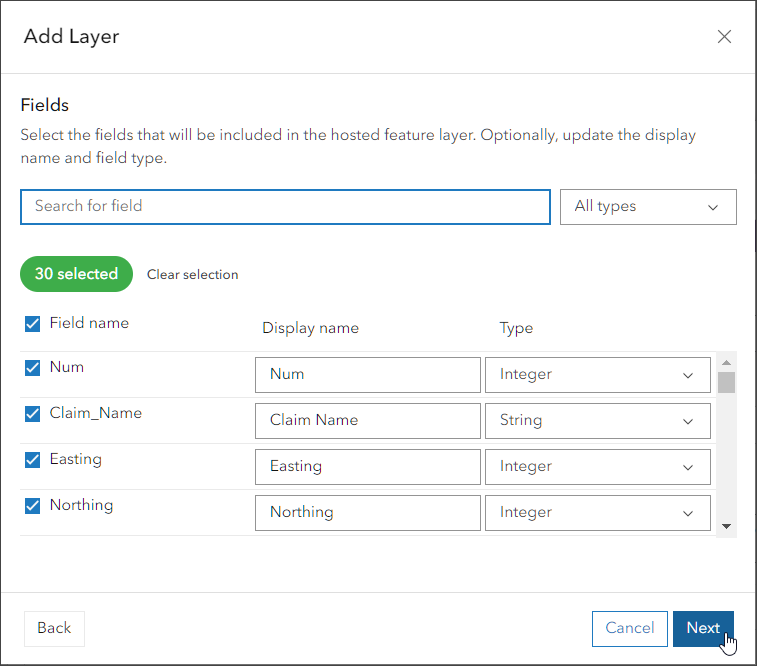Edit the Claim Name display name box

coord(367,421)
